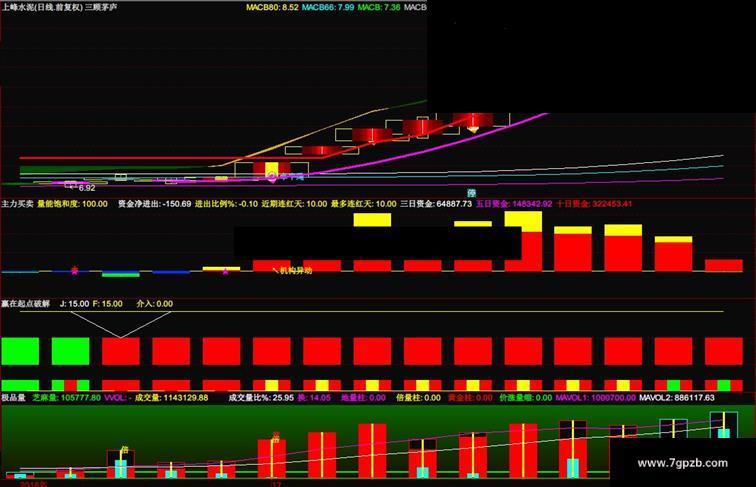Select the green MACB: 7.36 value
This screenshot has width=756, height=487.
tap(379, 7)
